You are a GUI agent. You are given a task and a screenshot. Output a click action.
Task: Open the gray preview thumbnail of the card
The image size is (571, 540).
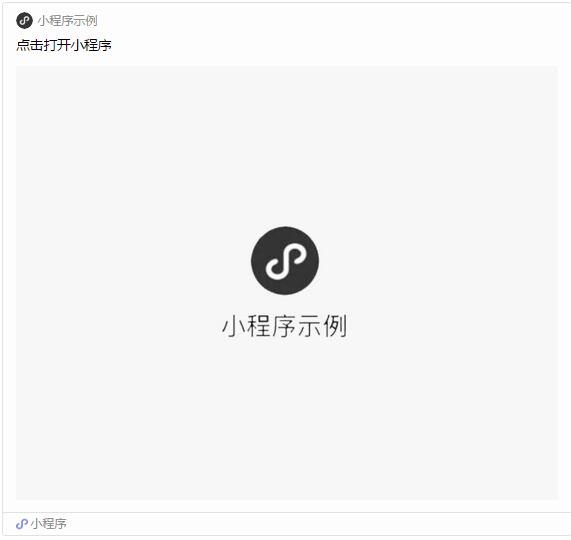[x=287, y=283]
